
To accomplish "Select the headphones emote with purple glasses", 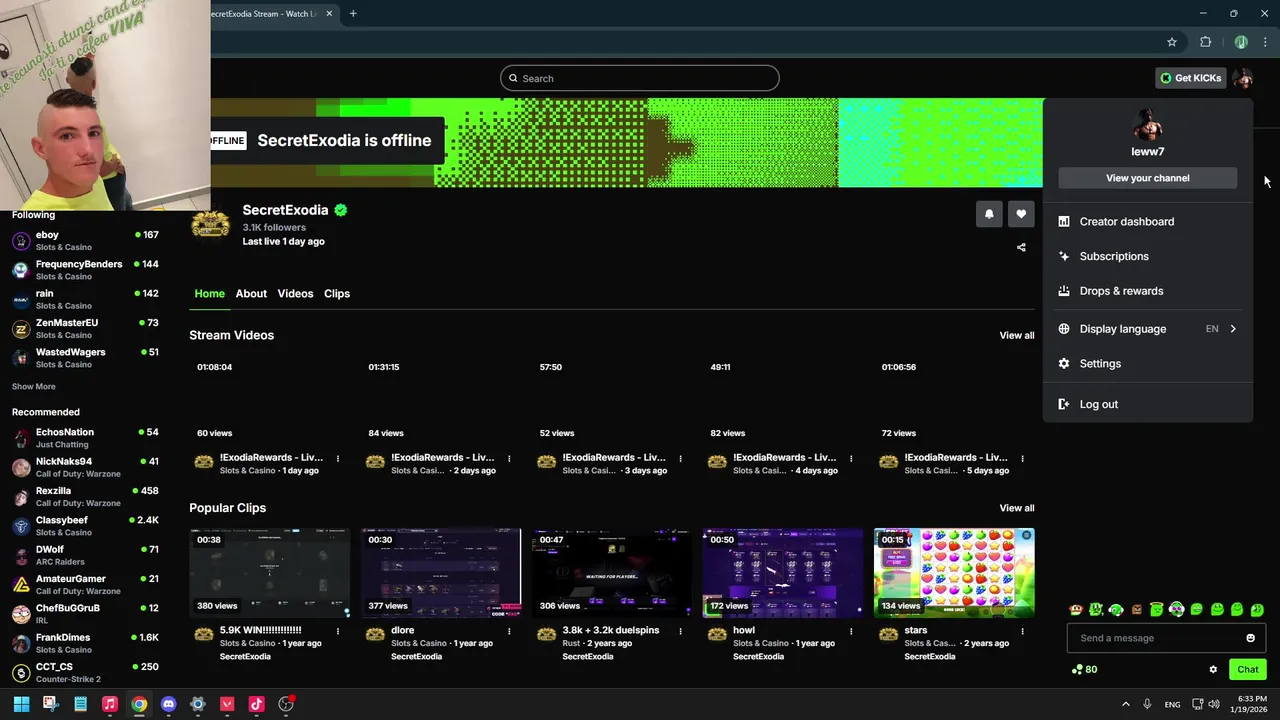I will [x=1177, y=610].
